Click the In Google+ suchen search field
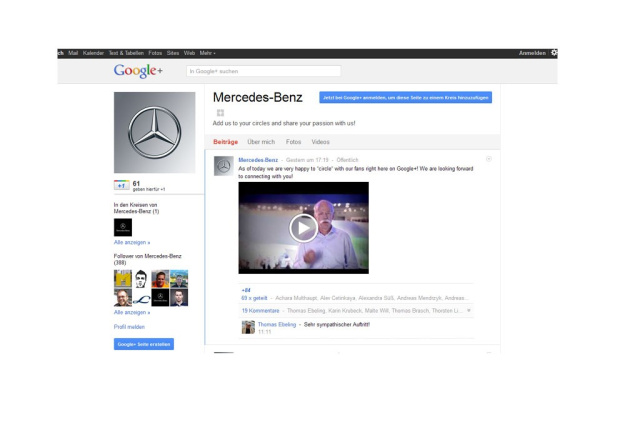 pyautogui.click(x=263, y=71)
